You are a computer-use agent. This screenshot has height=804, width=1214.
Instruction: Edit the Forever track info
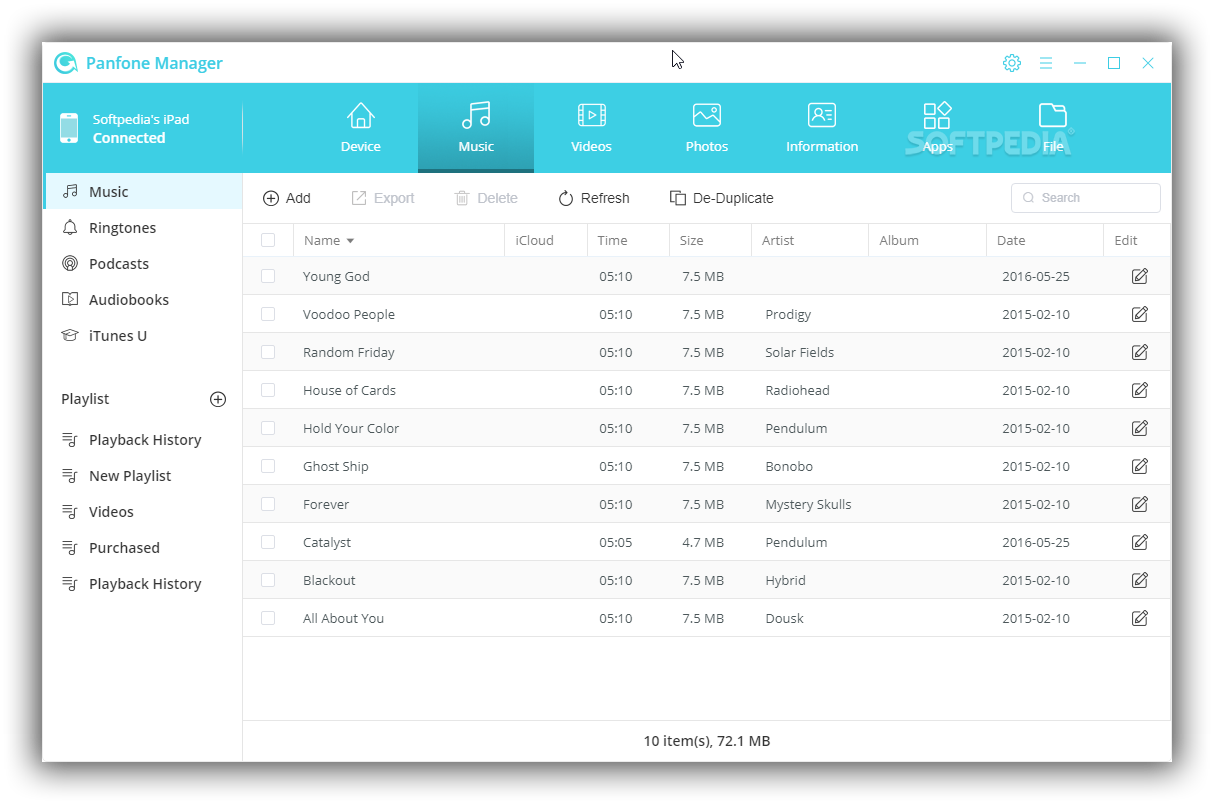tap(1139, 504)
